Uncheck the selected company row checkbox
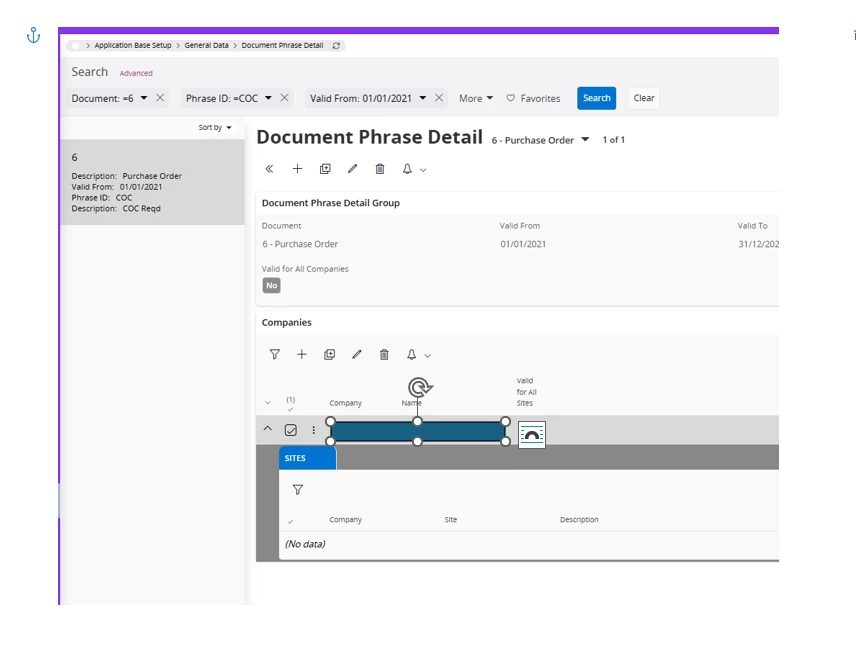This screenshot has width=856, height=660. tap(291, 430)
